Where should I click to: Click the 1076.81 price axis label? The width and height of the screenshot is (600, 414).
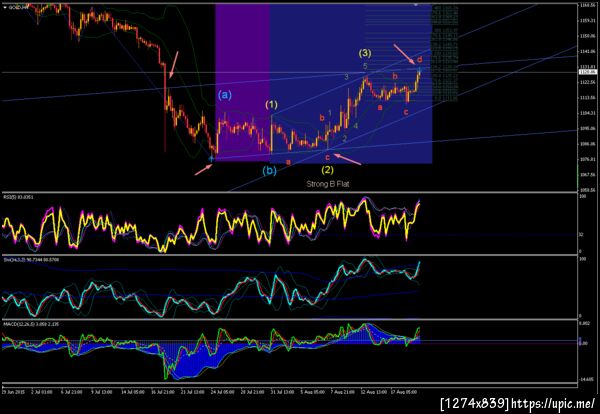(587, 159)
